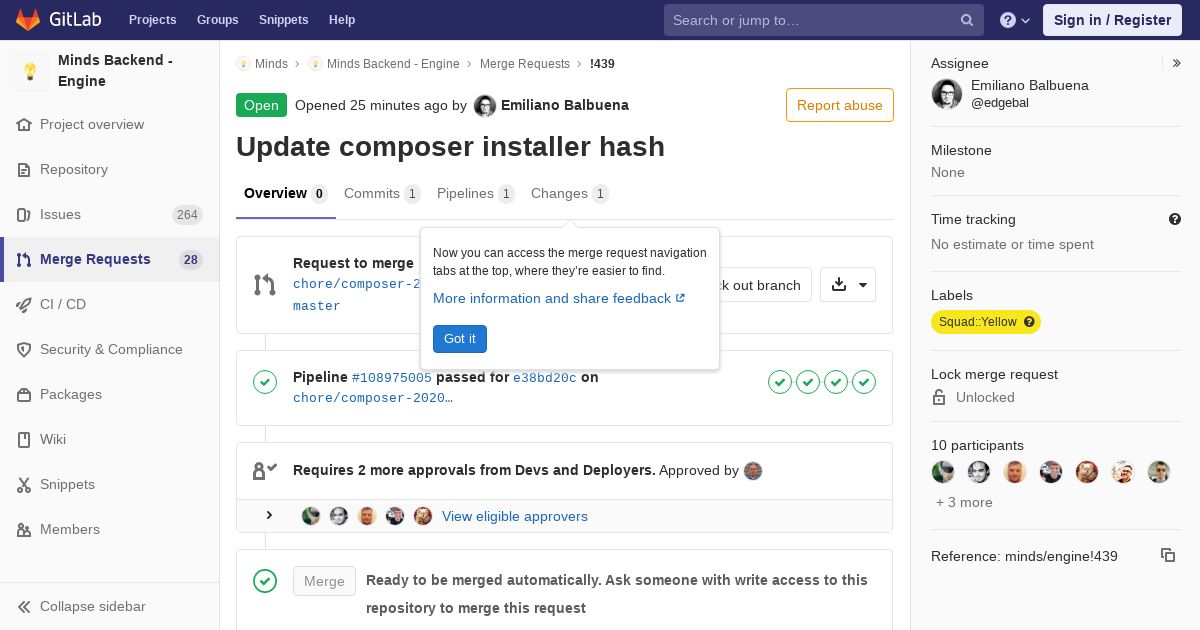Open the help question mark dropdown
1200x630 pixels.
tap(1015, 20)
